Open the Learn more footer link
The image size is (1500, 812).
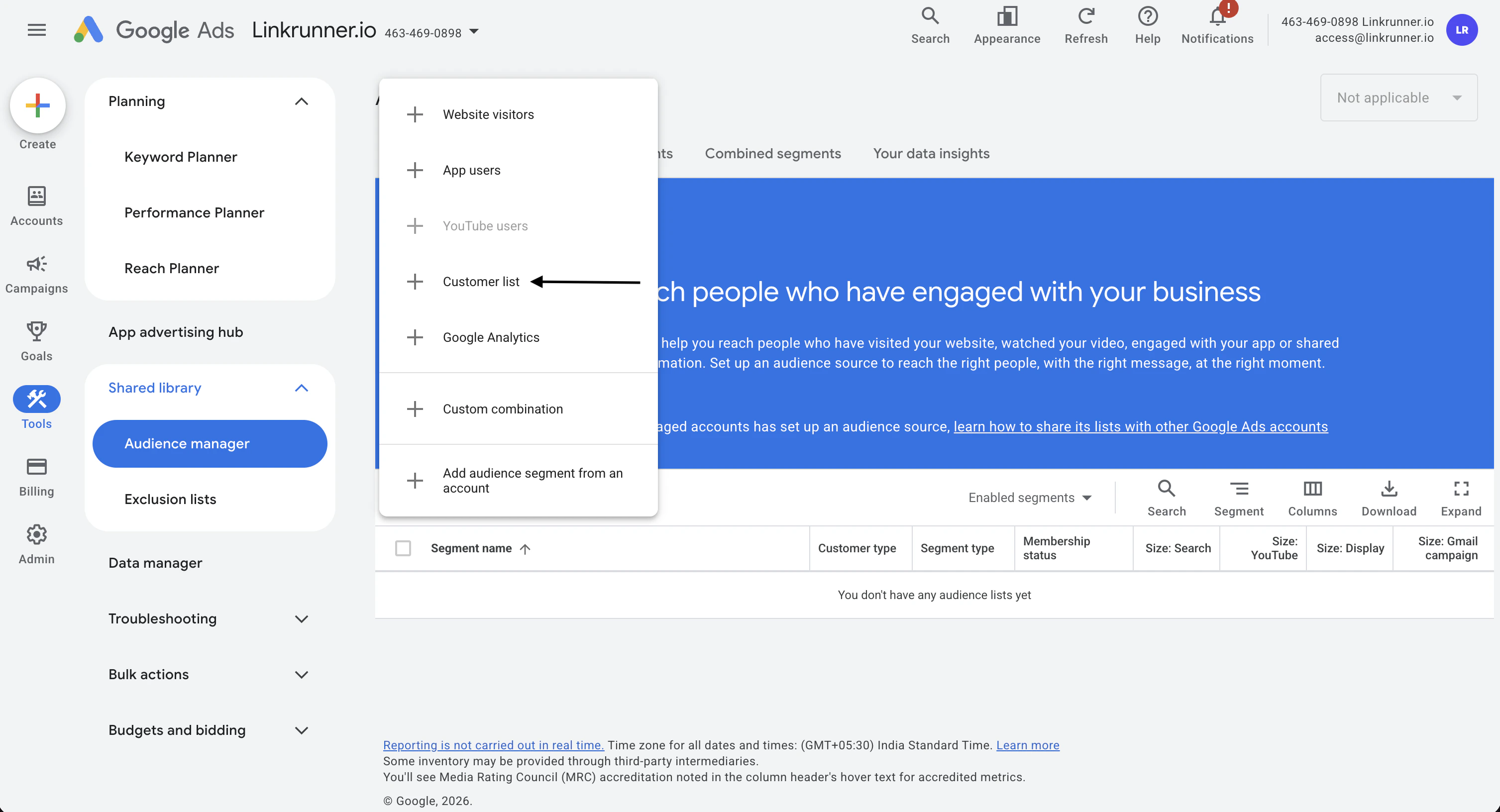[x=1027, y=745]
